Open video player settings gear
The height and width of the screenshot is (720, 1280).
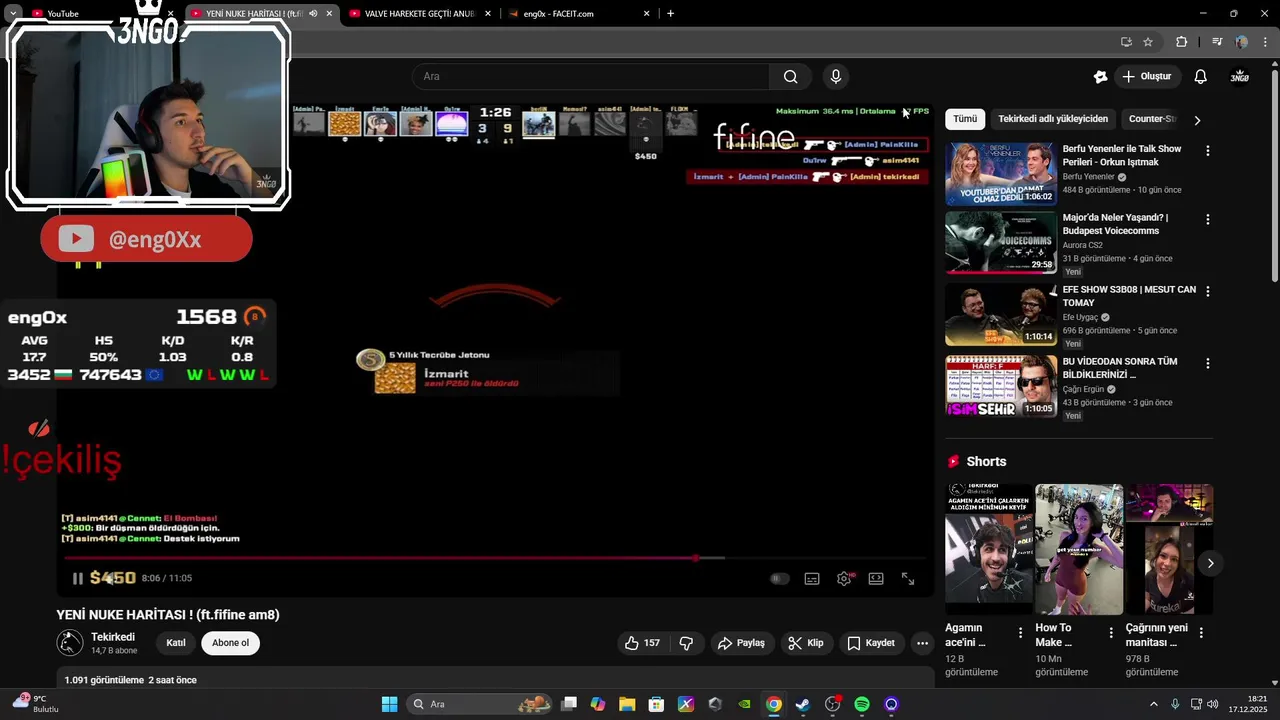(x=844, y=578)
